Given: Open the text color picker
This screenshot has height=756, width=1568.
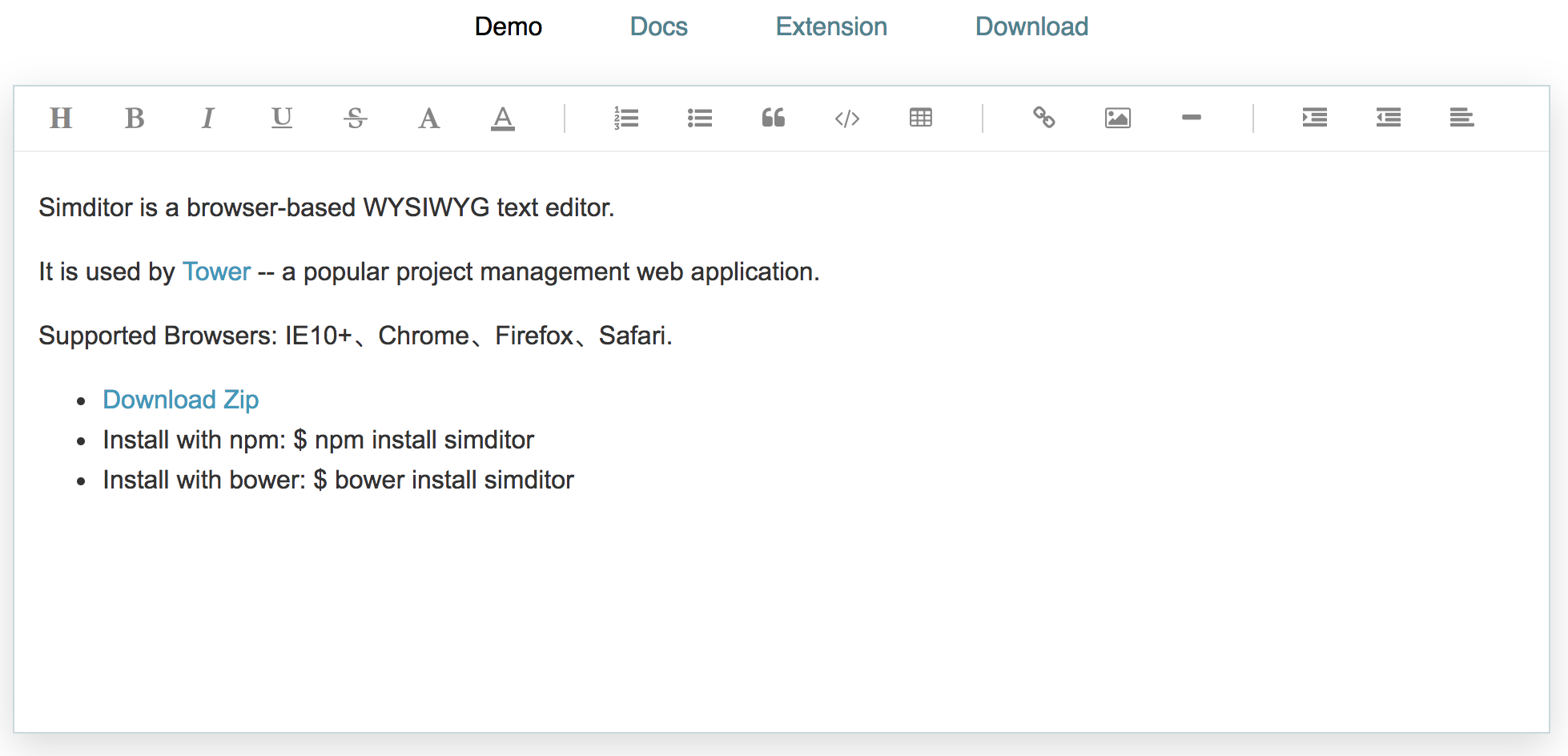Looking at the screenshot, I should (503, 119).
